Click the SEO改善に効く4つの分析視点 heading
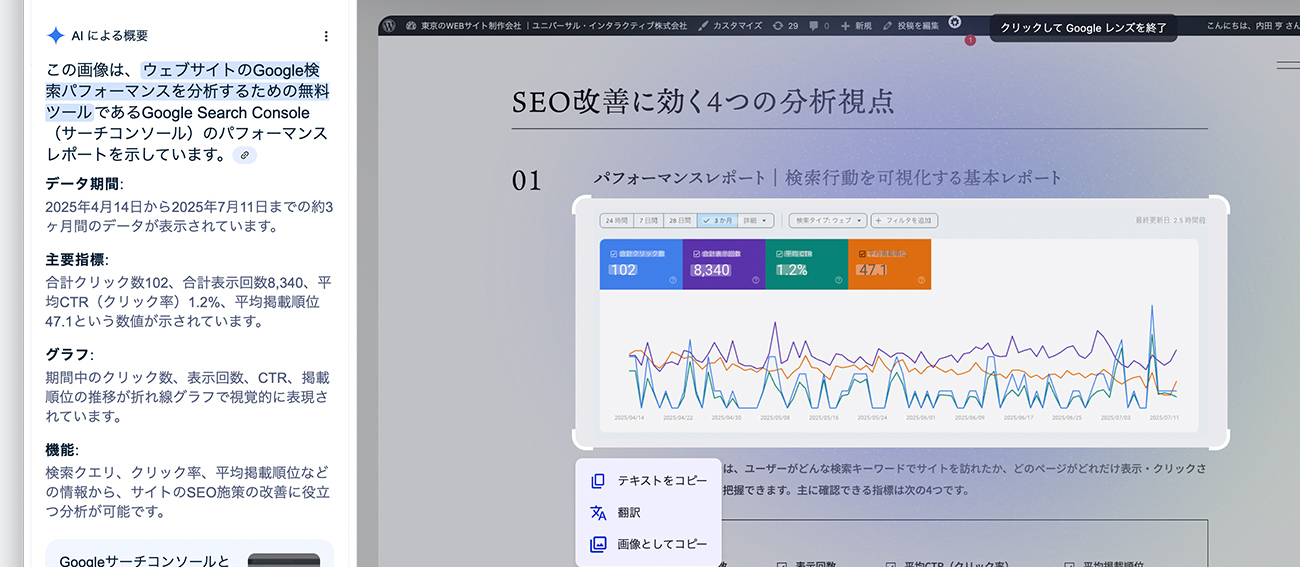Screen dimensions: 1300x567 pos(703,101)
